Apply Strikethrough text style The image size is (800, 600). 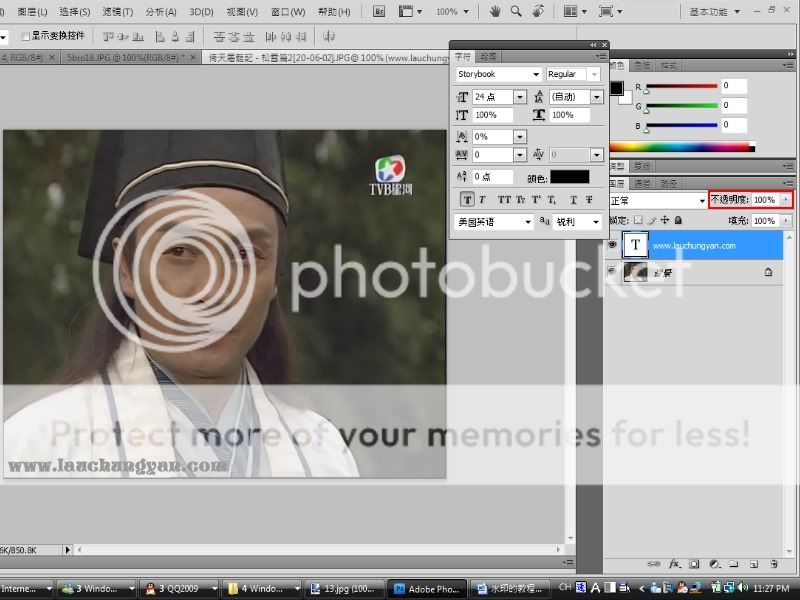589,199
